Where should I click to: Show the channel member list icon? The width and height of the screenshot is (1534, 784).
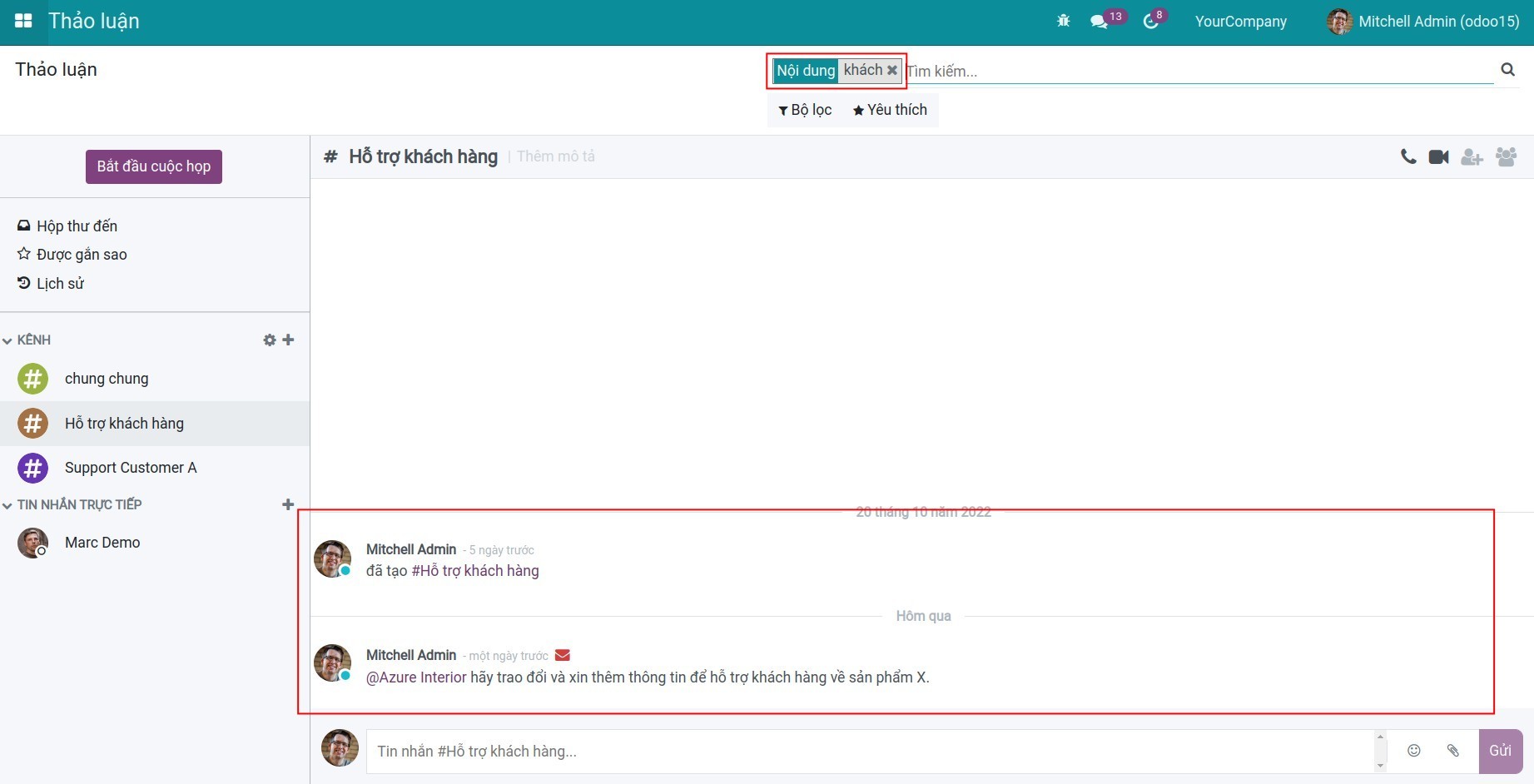point(1506,156)
